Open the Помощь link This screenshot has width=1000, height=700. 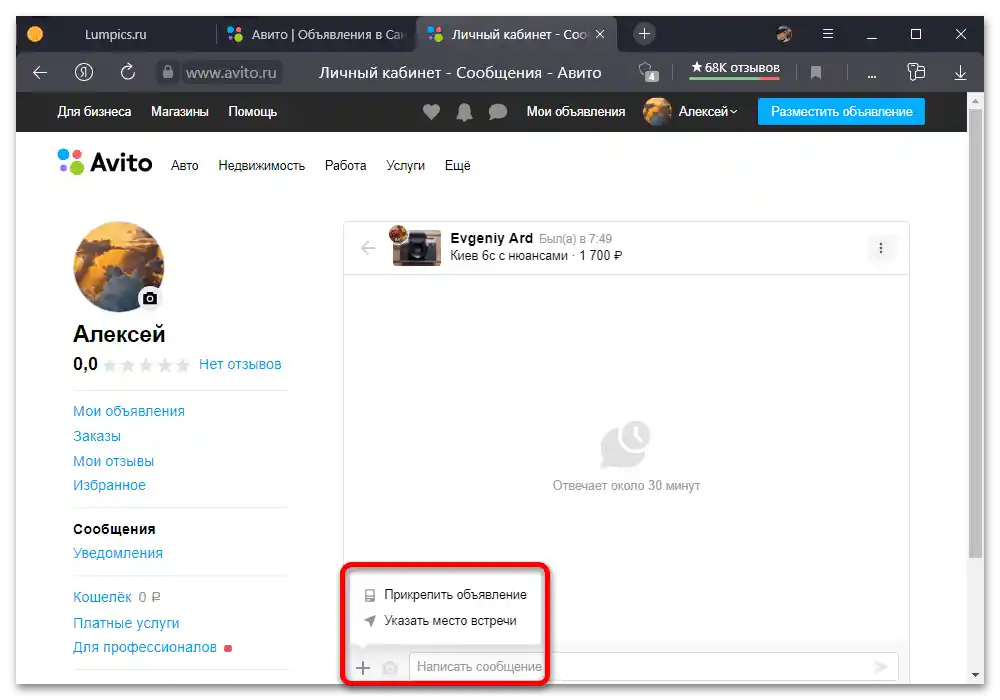253,112
